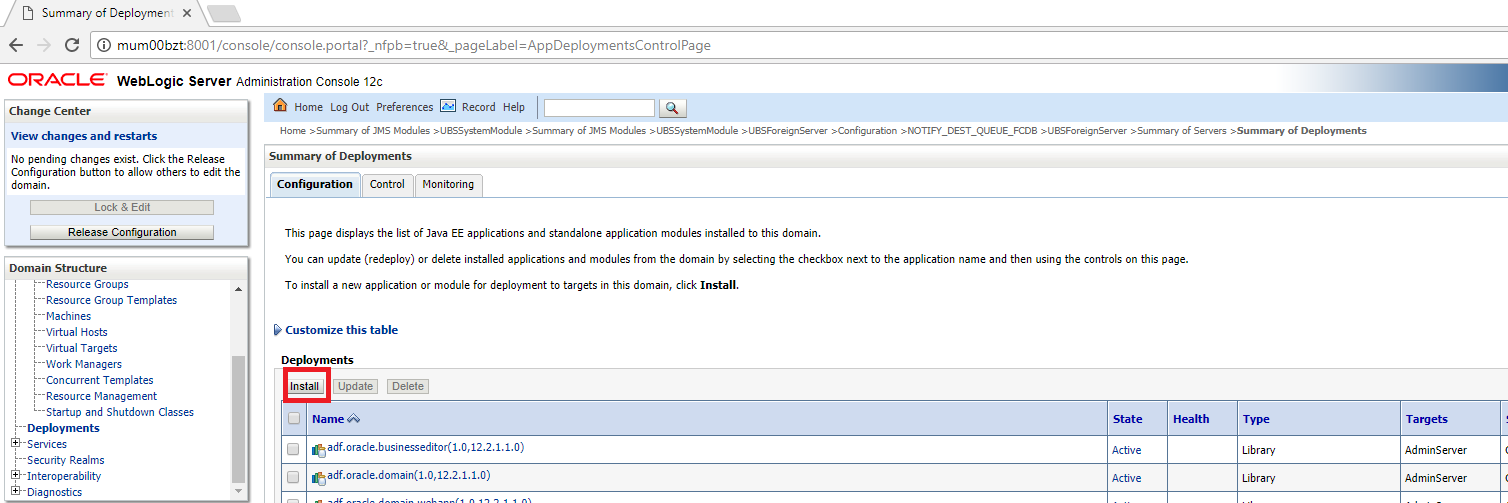
Task: Open Virtual Targets tree item
Action: pos(82,348)
